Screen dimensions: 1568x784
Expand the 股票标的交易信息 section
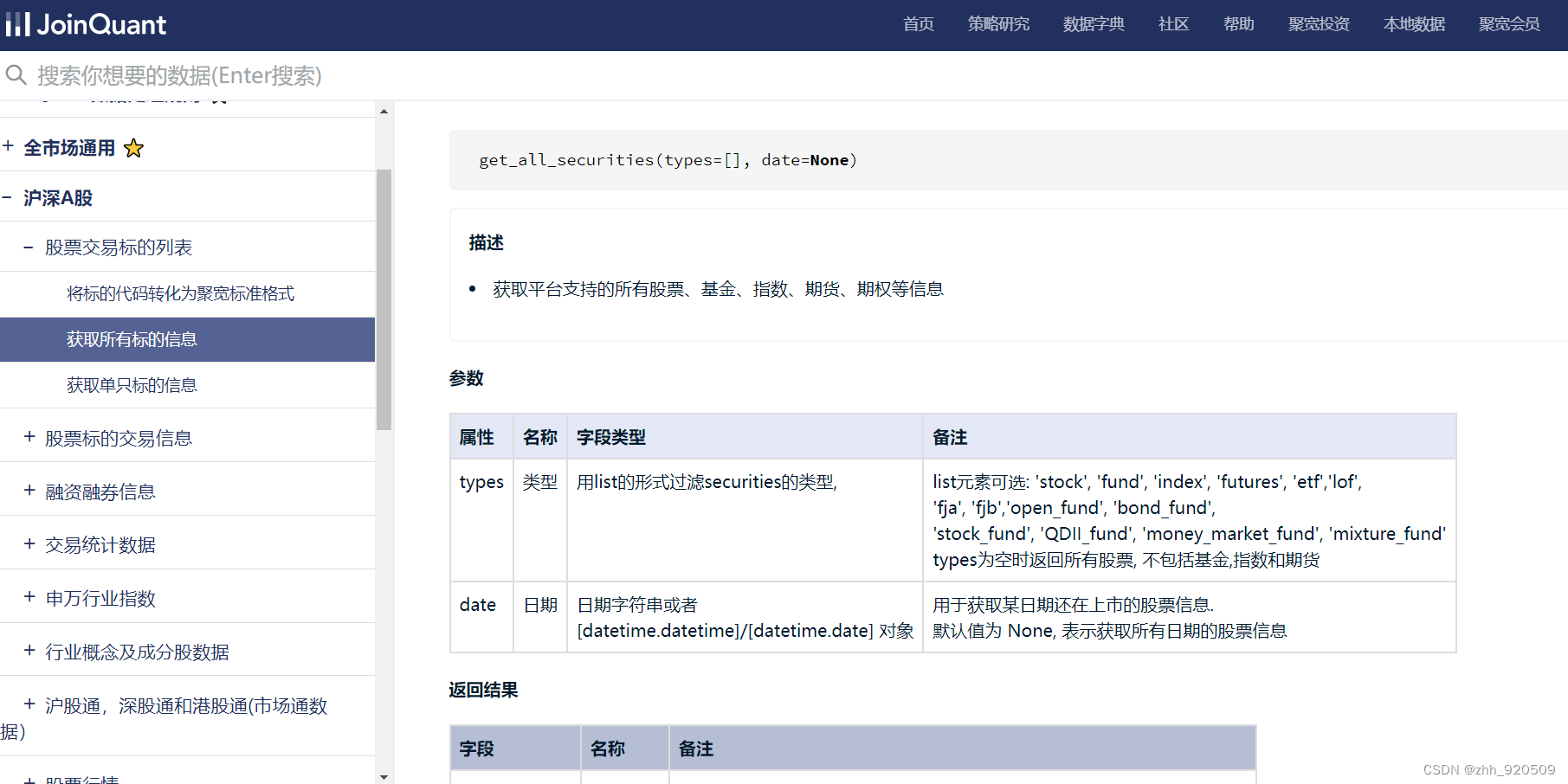pyautogui.click(x=27, y=438)
